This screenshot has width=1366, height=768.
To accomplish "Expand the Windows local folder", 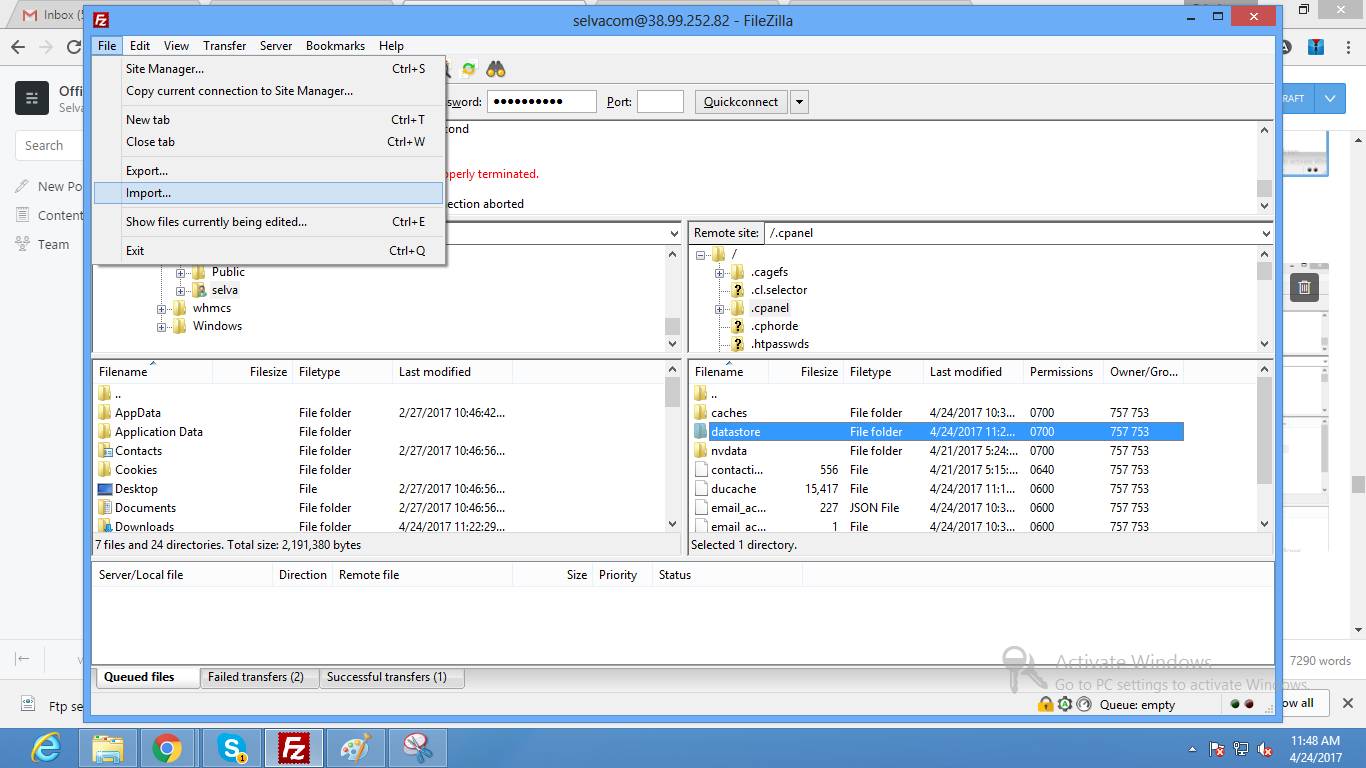I will [162, 326].
